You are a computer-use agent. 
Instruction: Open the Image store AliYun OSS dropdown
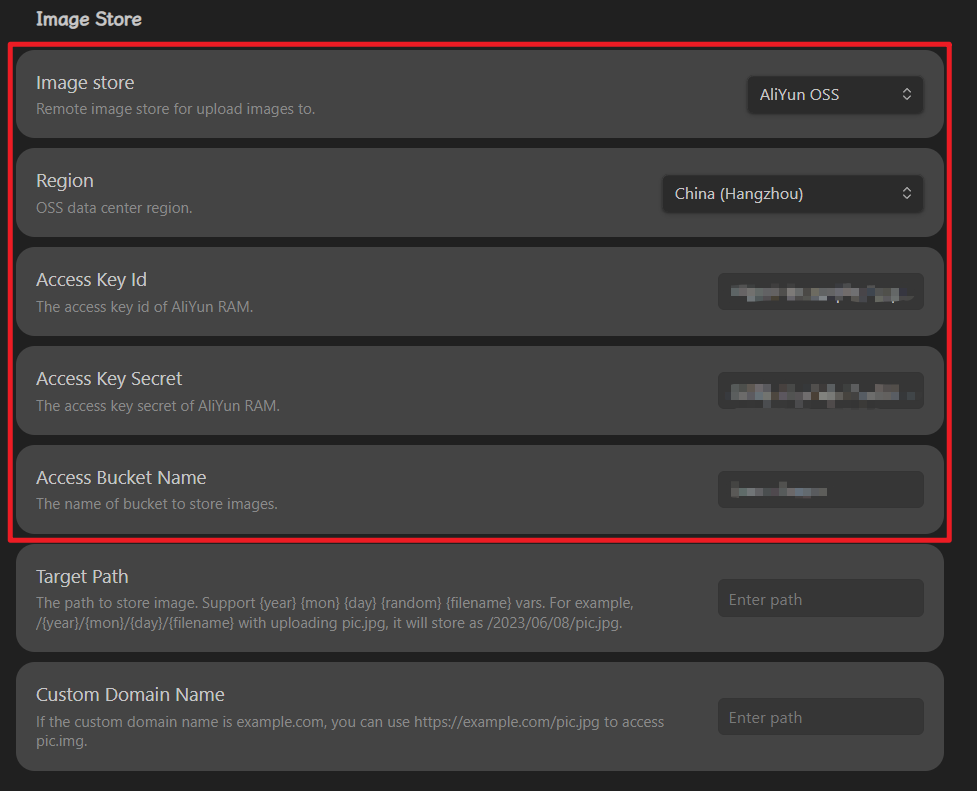pyautogui.click(x=835, y=95)
